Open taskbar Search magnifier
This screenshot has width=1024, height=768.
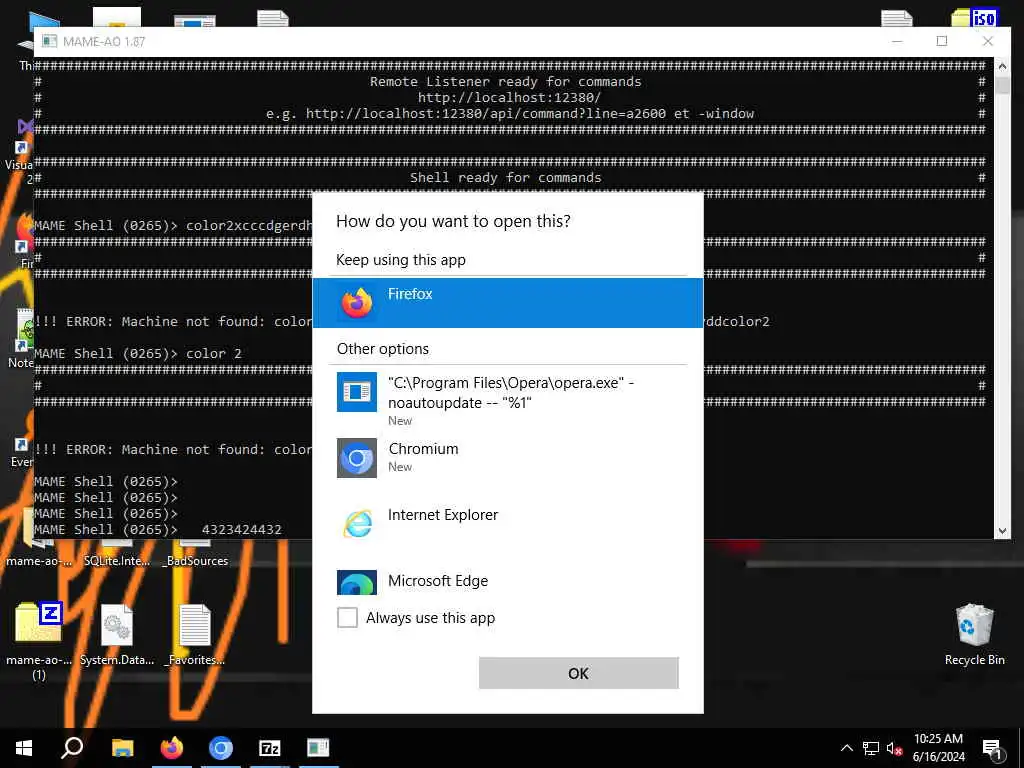72,748
